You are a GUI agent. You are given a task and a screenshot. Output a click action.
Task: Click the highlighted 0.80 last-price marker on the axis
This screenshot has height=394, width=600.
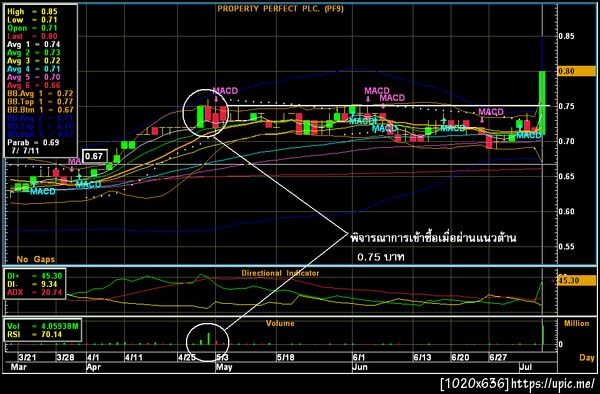[x=576, y=71]
